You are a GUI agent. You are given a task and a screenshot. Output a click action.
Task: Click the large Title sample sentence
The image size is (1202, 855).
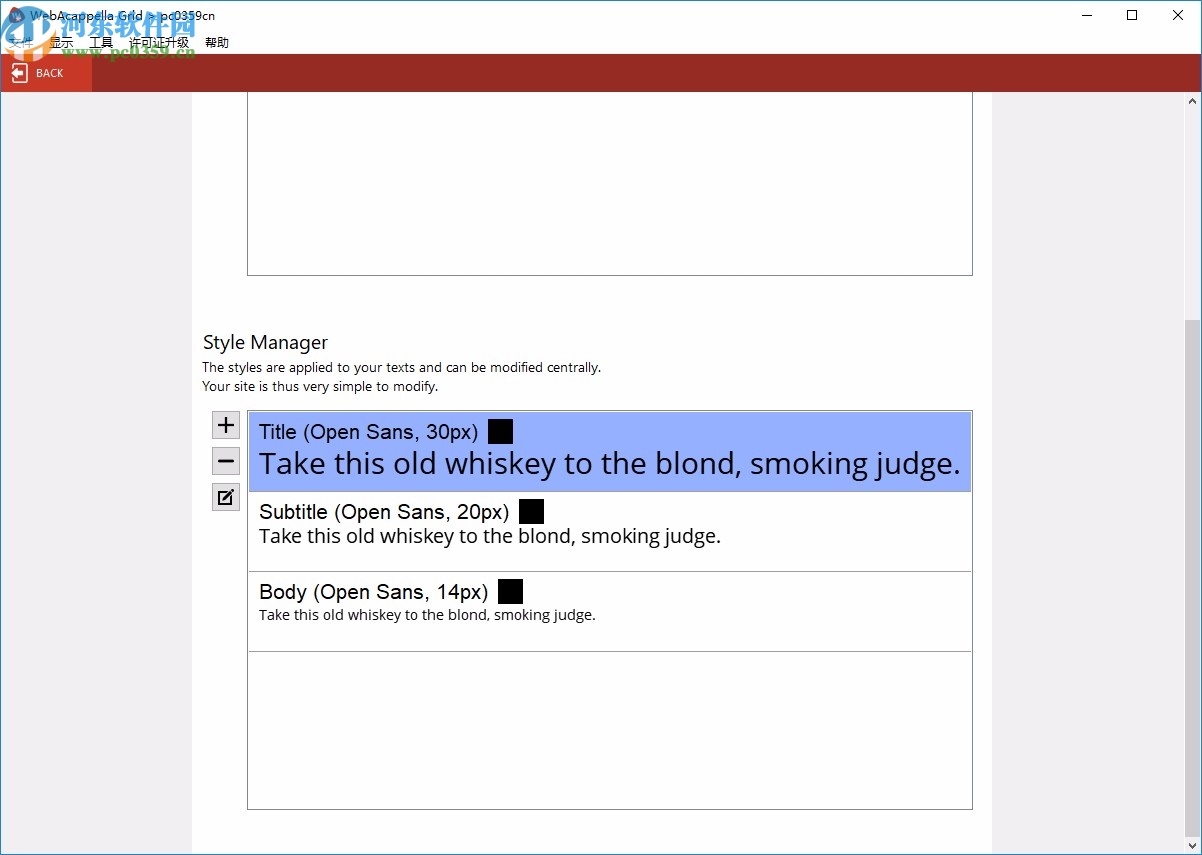point(610,464)
